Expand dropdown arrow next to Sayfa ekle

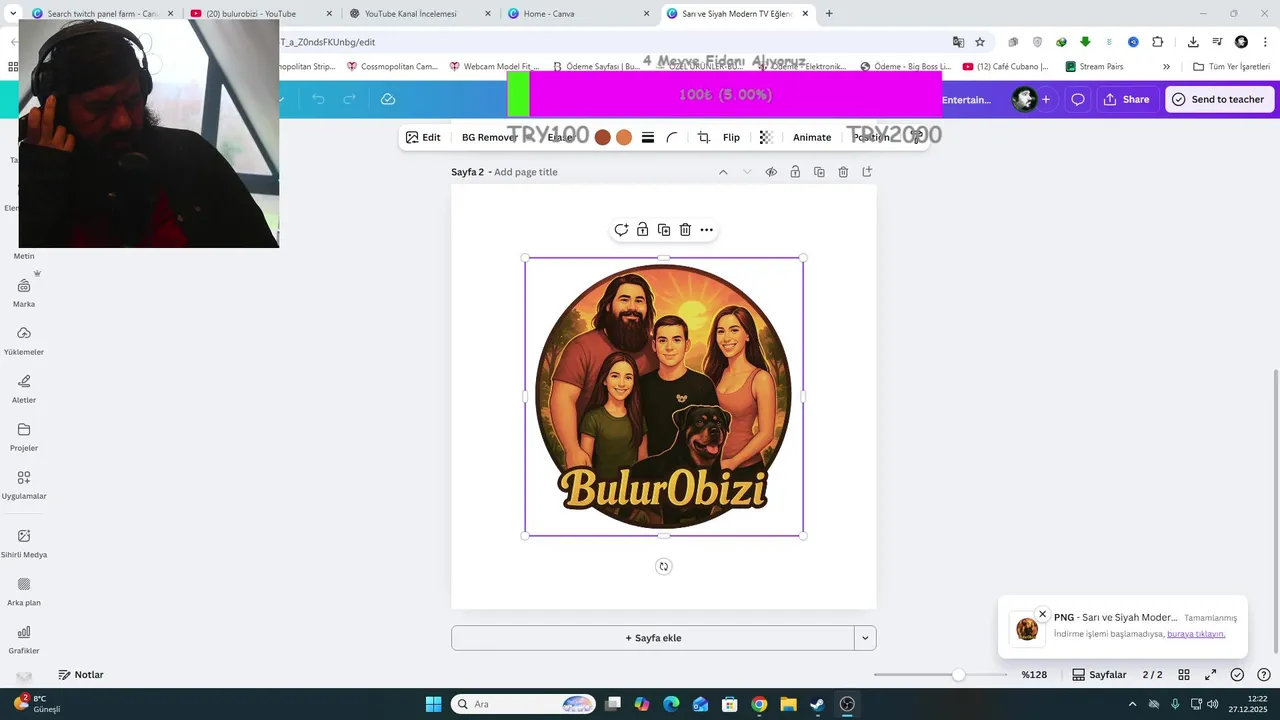[865, 638]
